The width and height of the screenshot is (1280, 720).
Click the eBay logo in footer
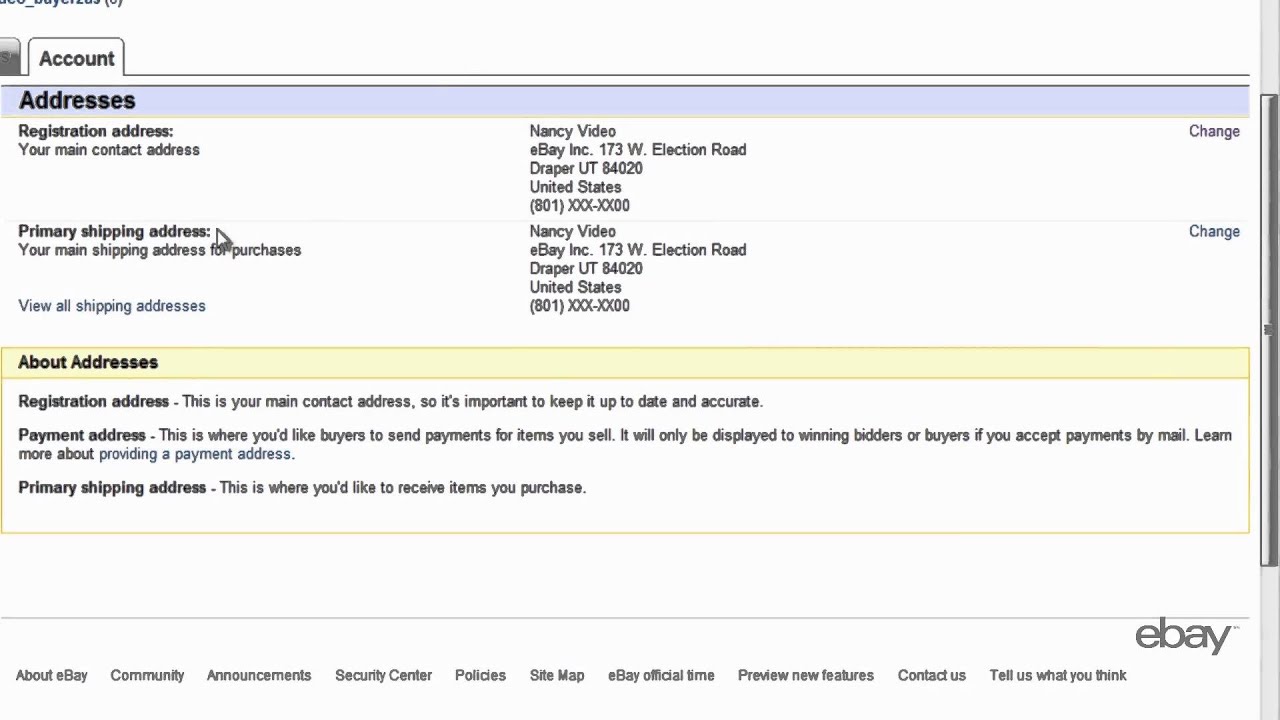tap(1186, 636)
